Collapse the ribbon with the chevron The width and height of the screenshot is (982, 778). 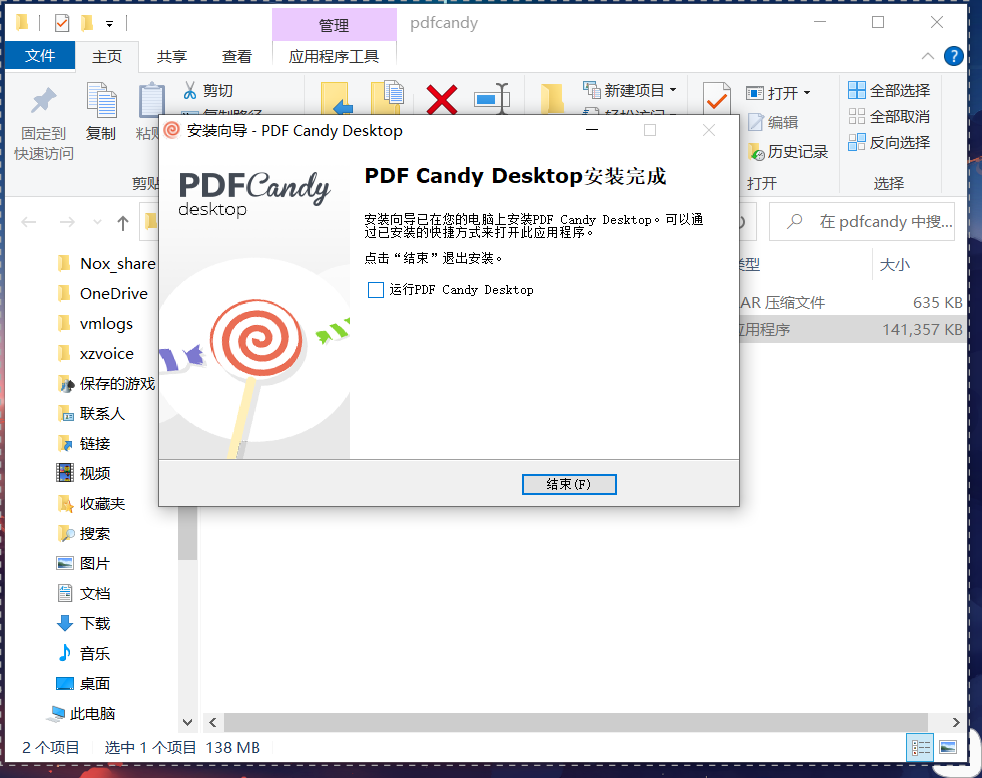[x=928, y=56]
